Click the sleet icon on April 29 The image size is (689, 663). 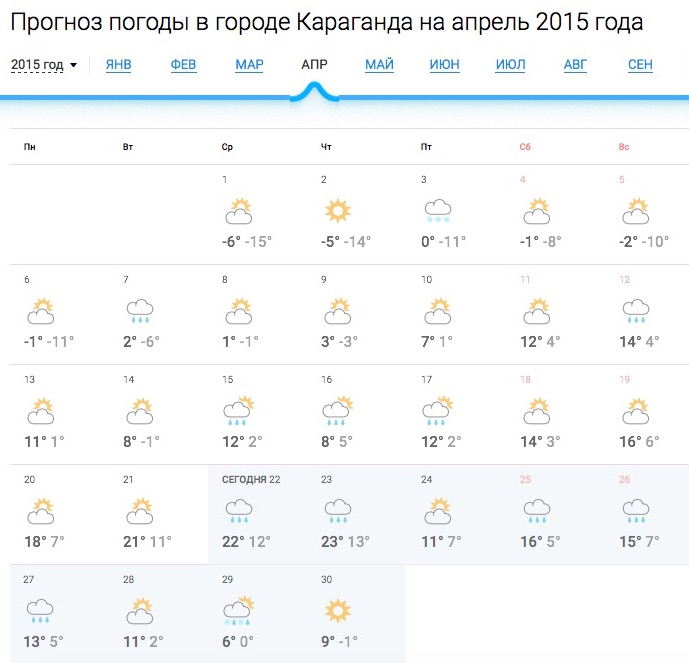[x=239, y=611]
